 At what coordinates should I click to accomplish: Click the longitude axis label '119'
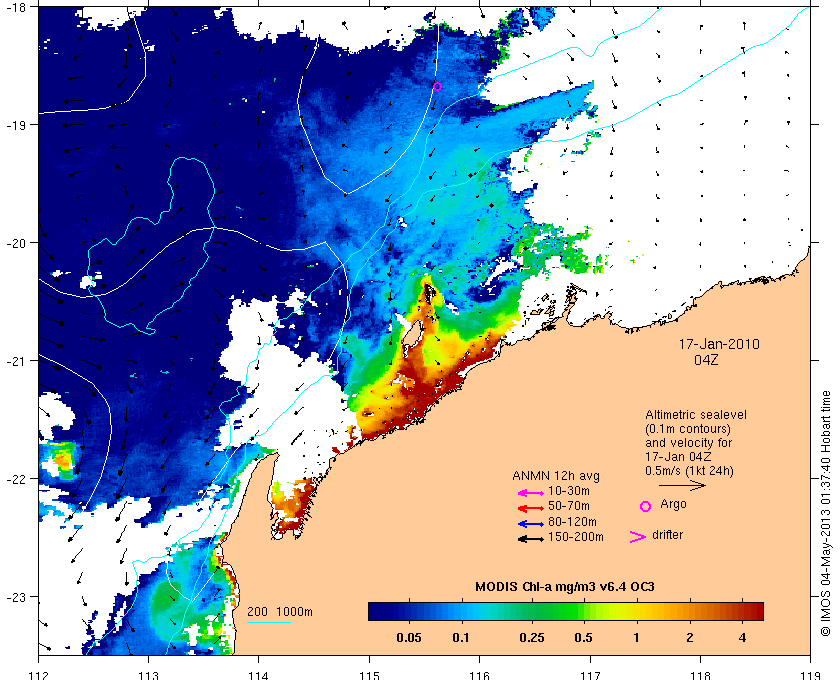tap(811, 675)
